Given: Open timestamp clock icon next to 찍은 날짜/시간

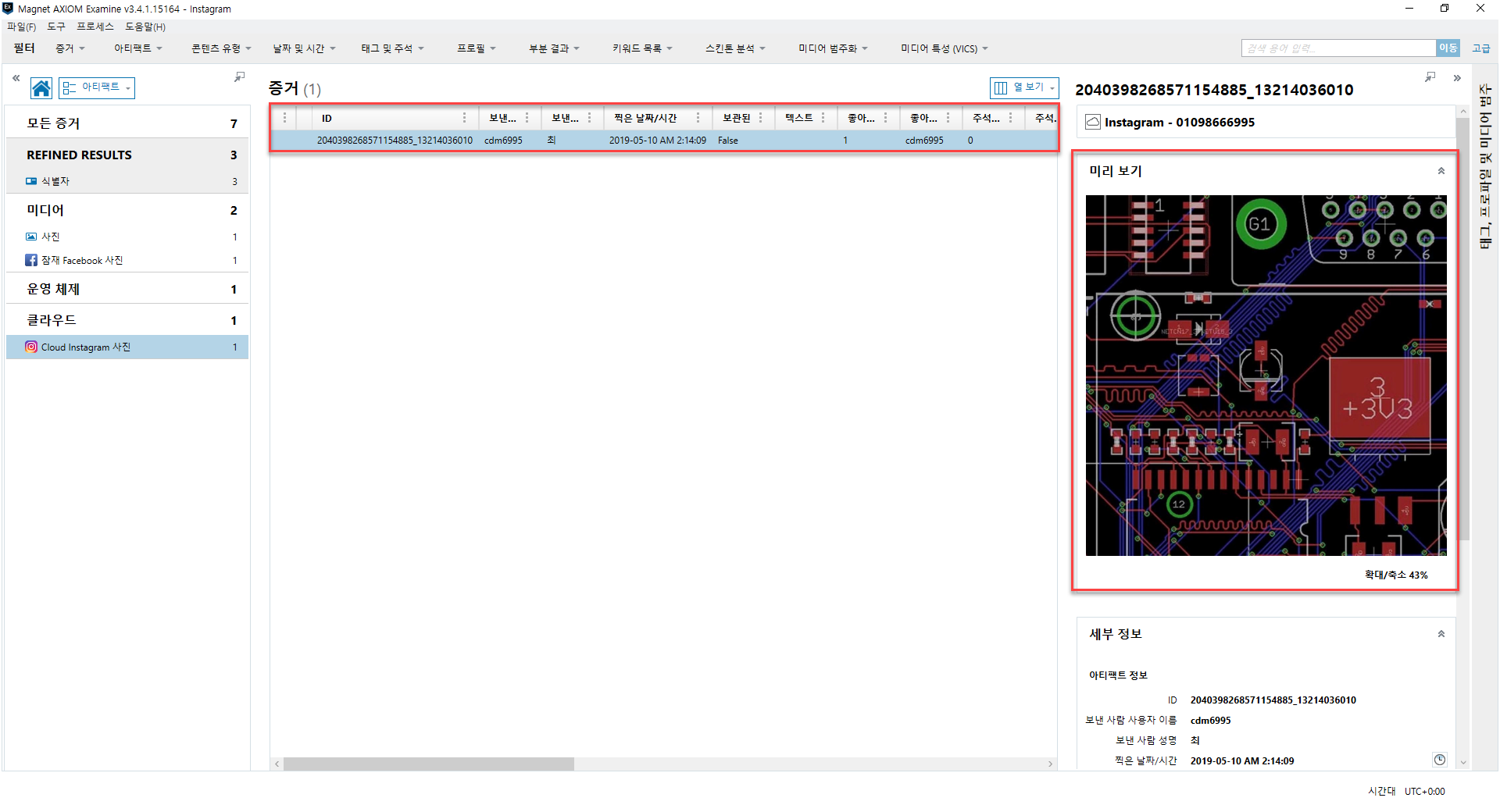Looking at the screenshot, I should point(1440,760).
